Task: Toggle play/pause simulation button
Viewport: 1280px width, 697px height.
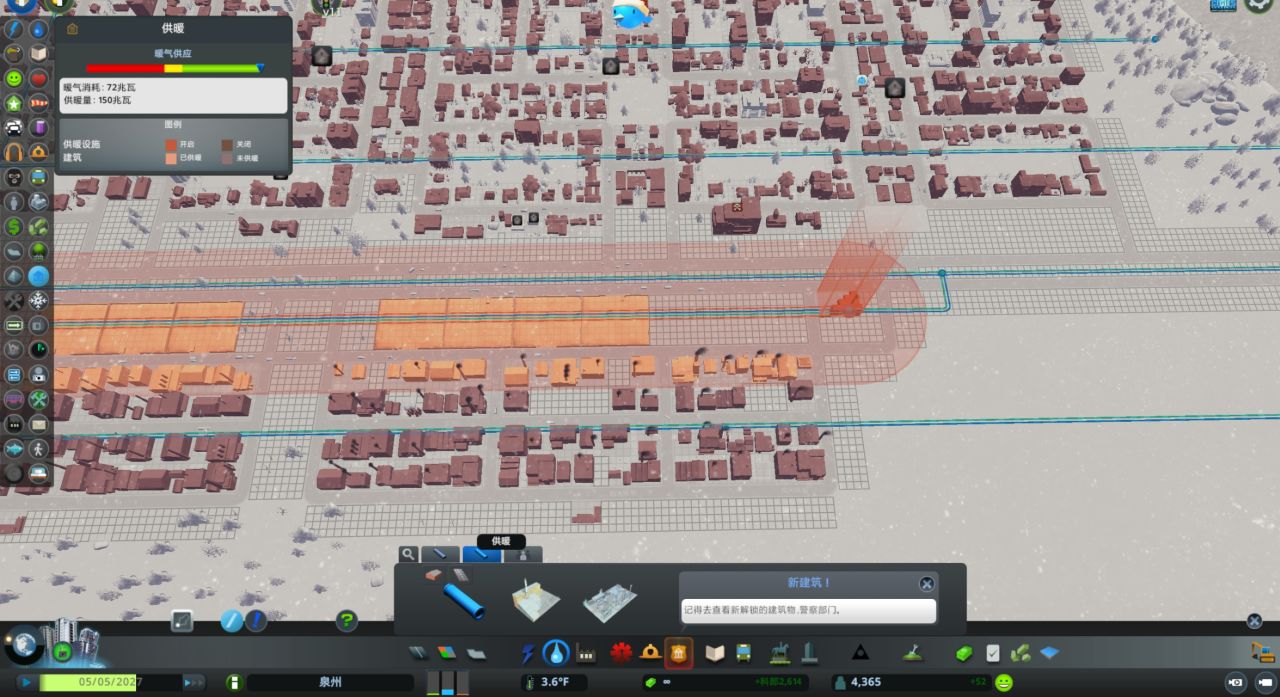Action: [26, 682]
